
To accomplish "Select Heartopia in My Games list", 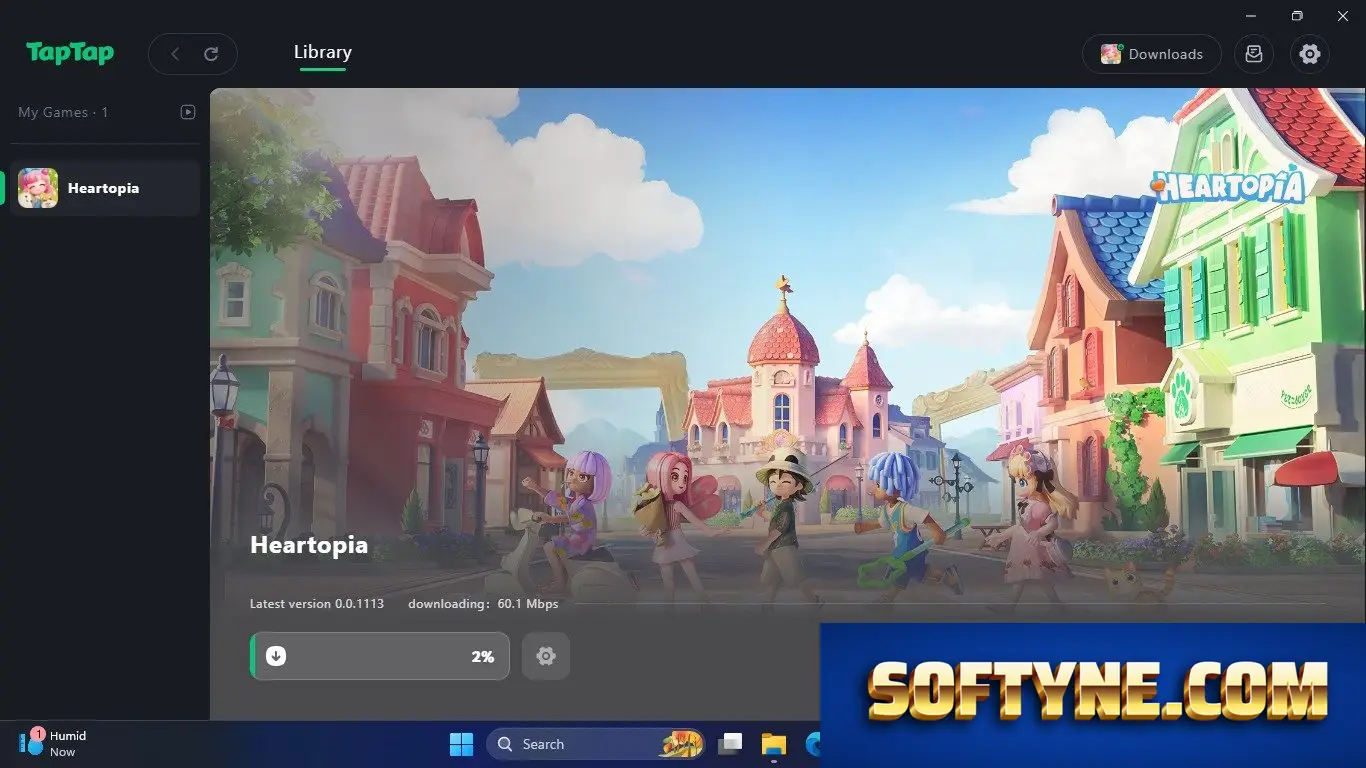I will pos(105,188).
